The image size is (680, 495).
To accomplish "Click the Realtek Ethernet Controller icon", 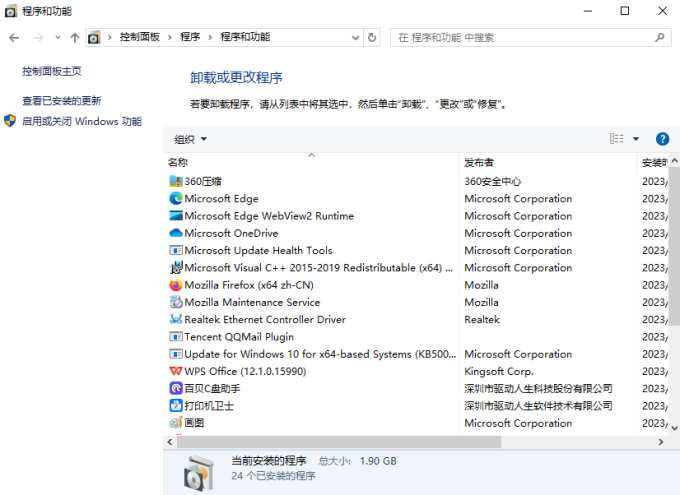I will (176, 319).
